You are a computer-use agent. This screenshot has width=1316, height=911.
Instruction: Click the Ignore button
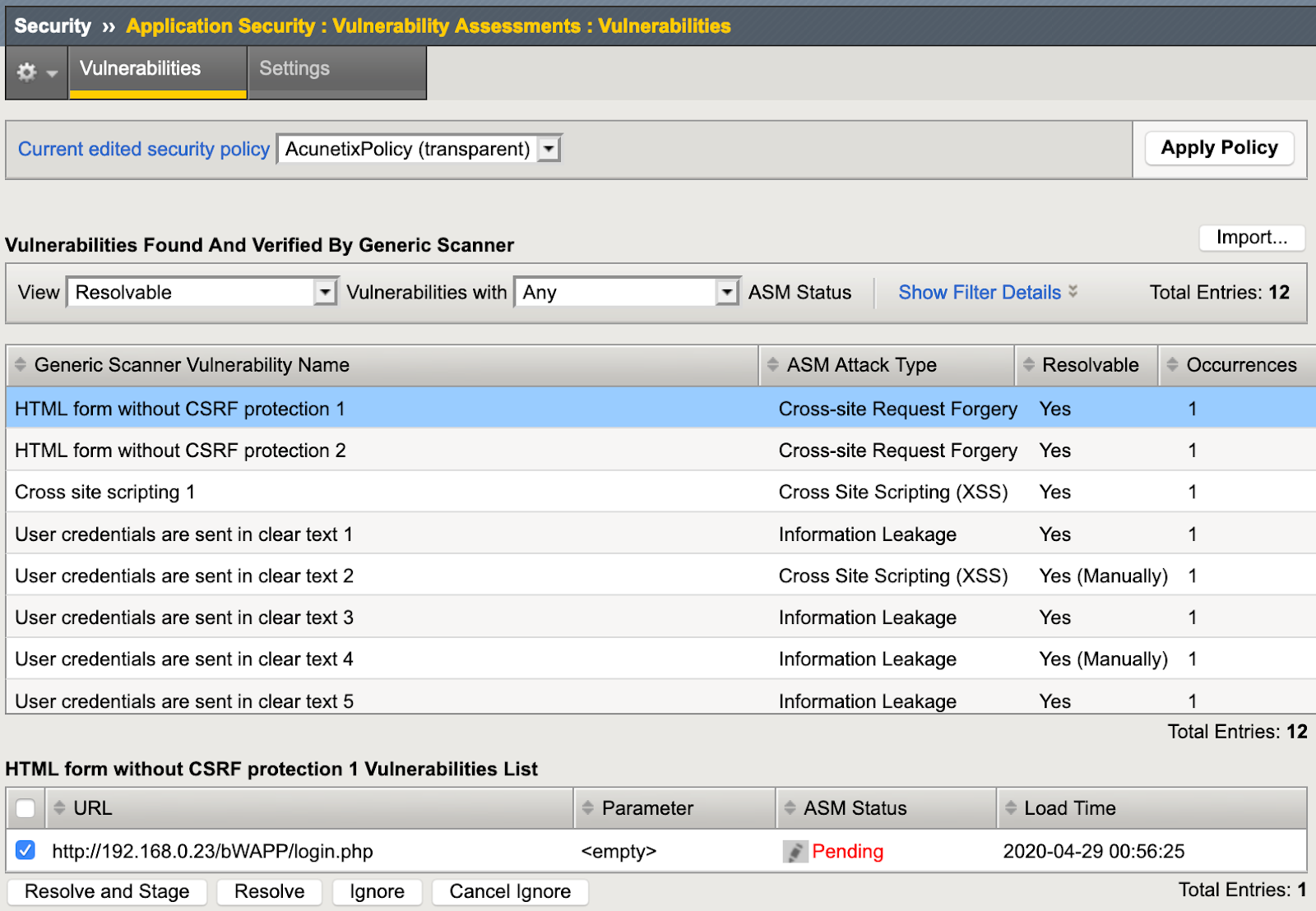[377, 891]
